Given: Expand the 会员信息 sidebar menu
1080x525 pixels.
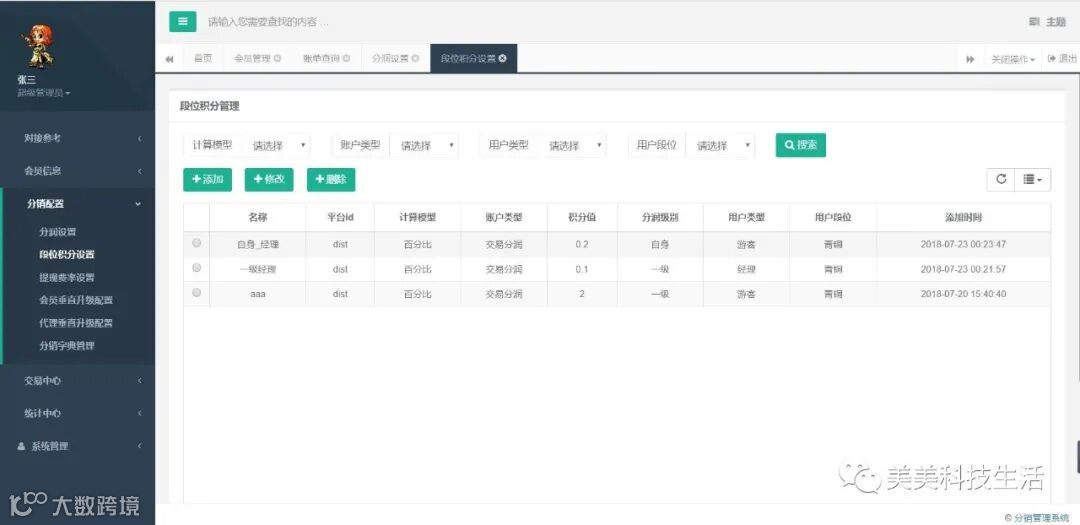Looking at the screenshot, I should click(77, 171).
